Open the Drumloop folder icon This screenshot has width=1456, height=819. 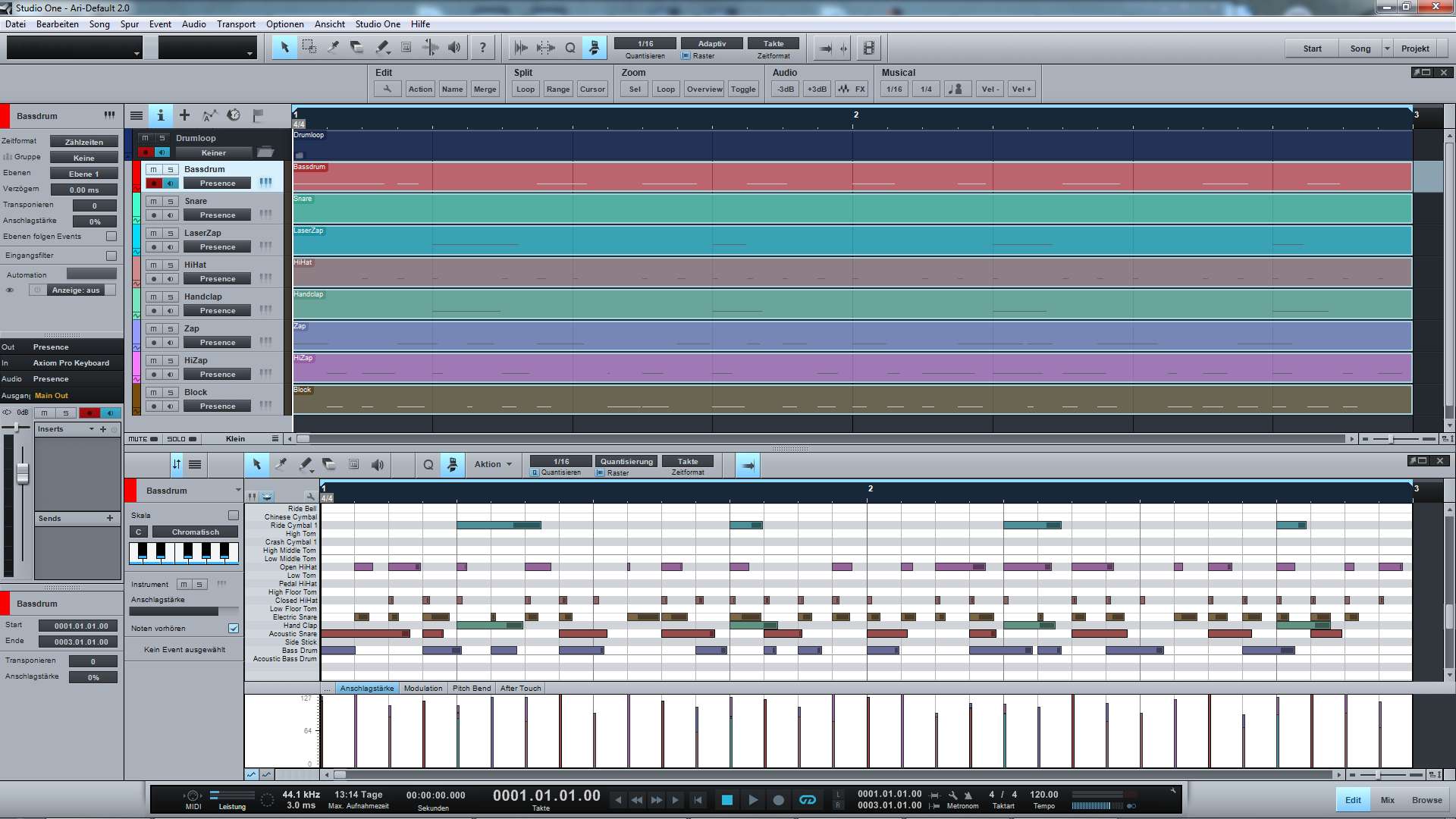(x=265, y=152)
